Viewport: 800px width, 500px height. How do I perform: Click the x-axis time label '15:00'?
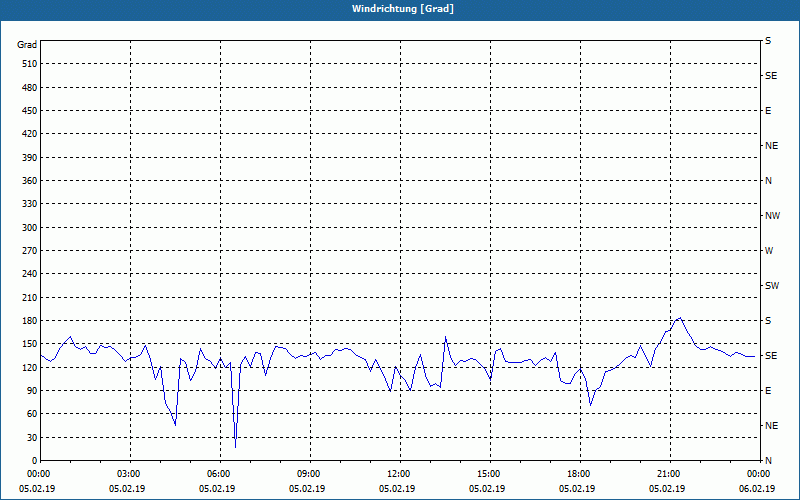click(489, 474)
